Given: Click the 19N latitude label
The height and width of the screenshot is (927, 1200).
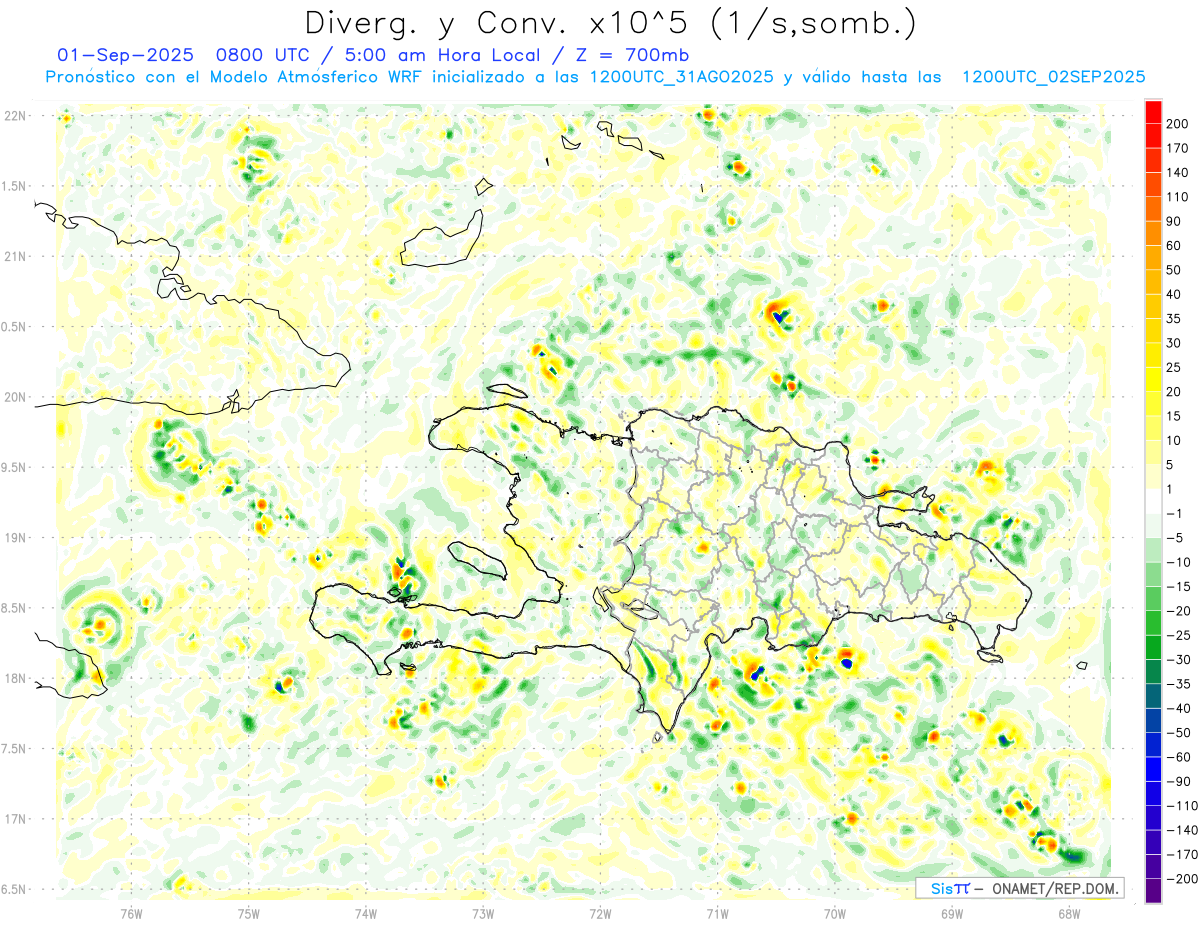Looking at the screenshot, I should [x=15, y=538].
